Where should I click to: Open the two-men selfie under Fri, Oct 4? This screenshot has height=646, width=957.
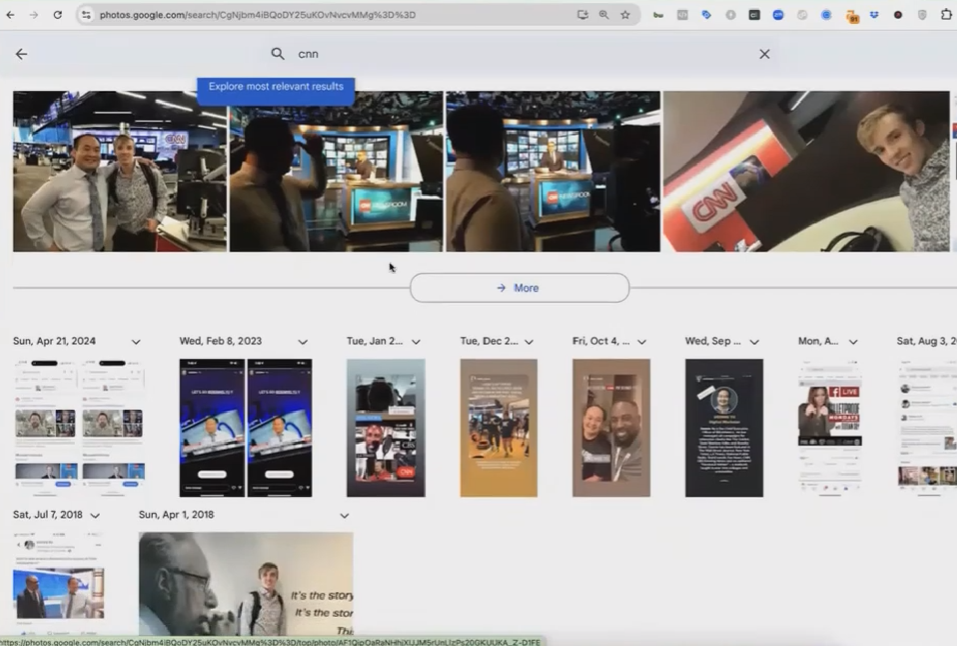(x=611, y=427)
